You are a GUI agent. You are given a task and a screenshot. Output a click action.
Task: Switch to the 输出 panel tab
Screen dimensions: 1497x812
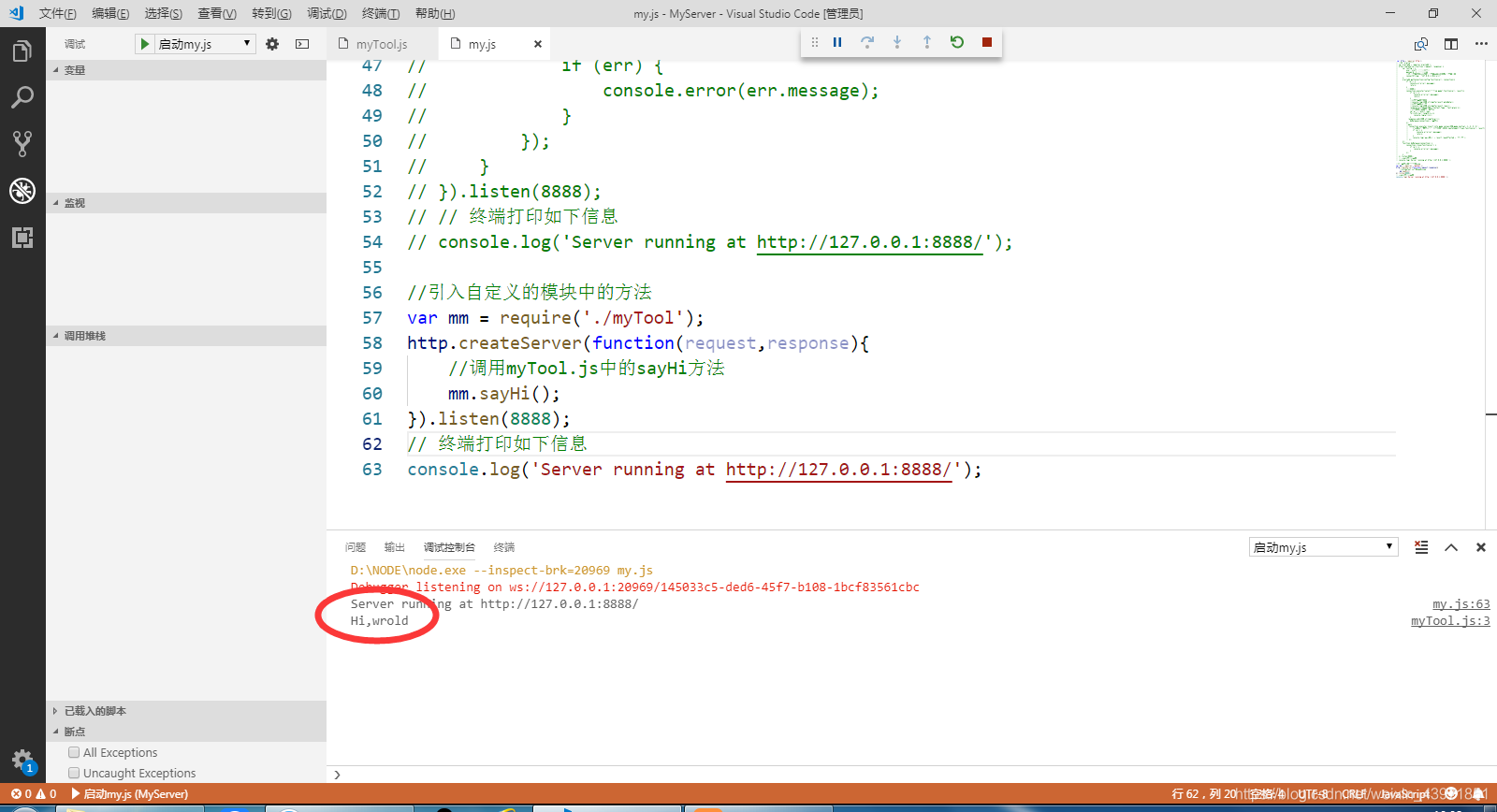pos(395,547)
